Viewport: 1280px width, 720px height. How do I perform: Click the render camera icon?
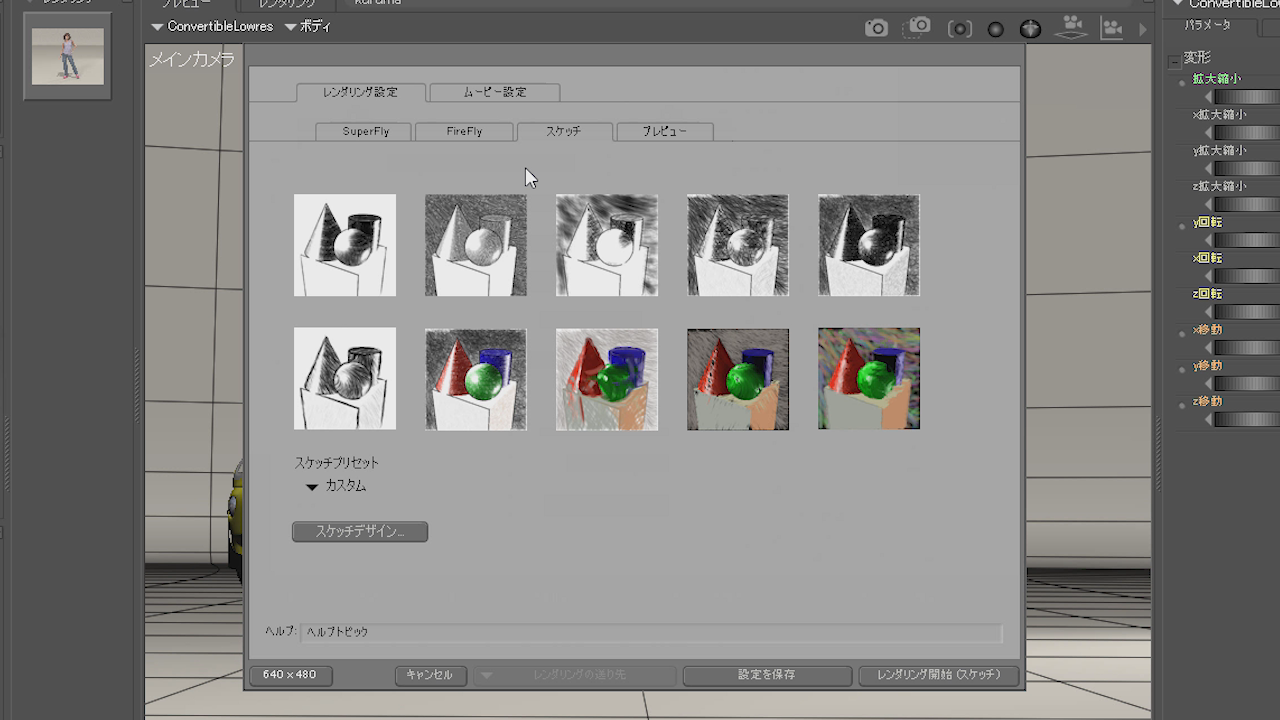pyautogui.click(x=876, y=28)
